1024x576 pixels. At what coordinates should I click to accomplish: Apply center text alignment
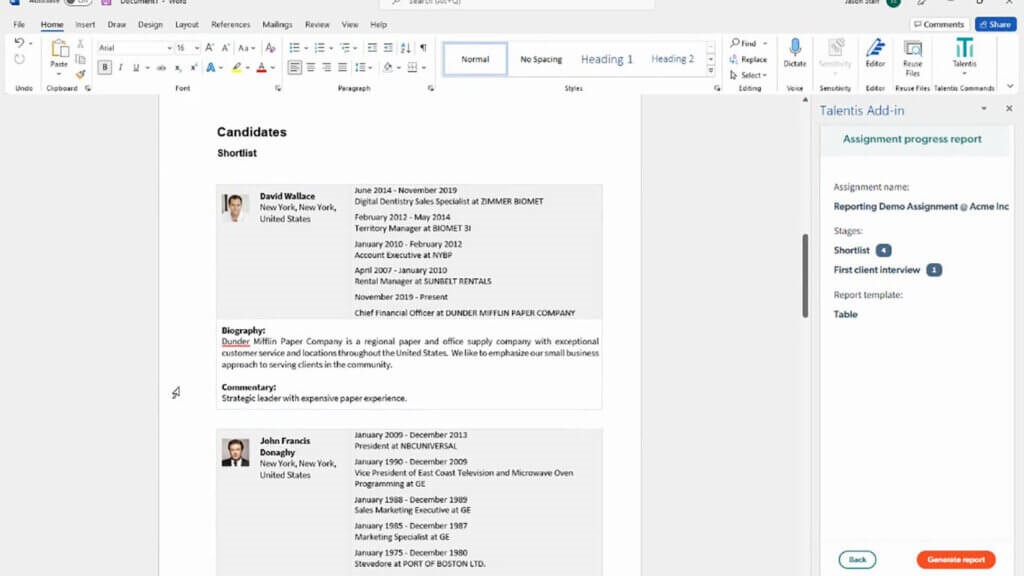coord(310,68)
